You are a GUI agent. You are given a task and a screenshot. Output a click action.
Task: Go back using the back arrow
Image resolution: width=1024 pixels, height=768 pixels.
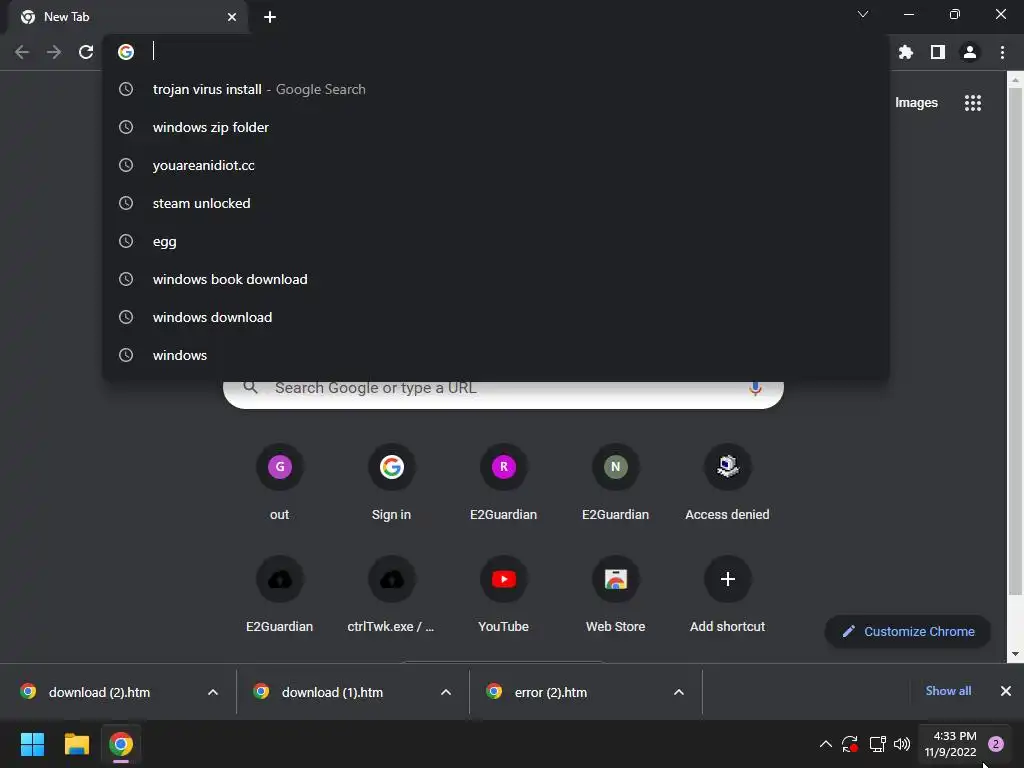(x=22, y=52)
